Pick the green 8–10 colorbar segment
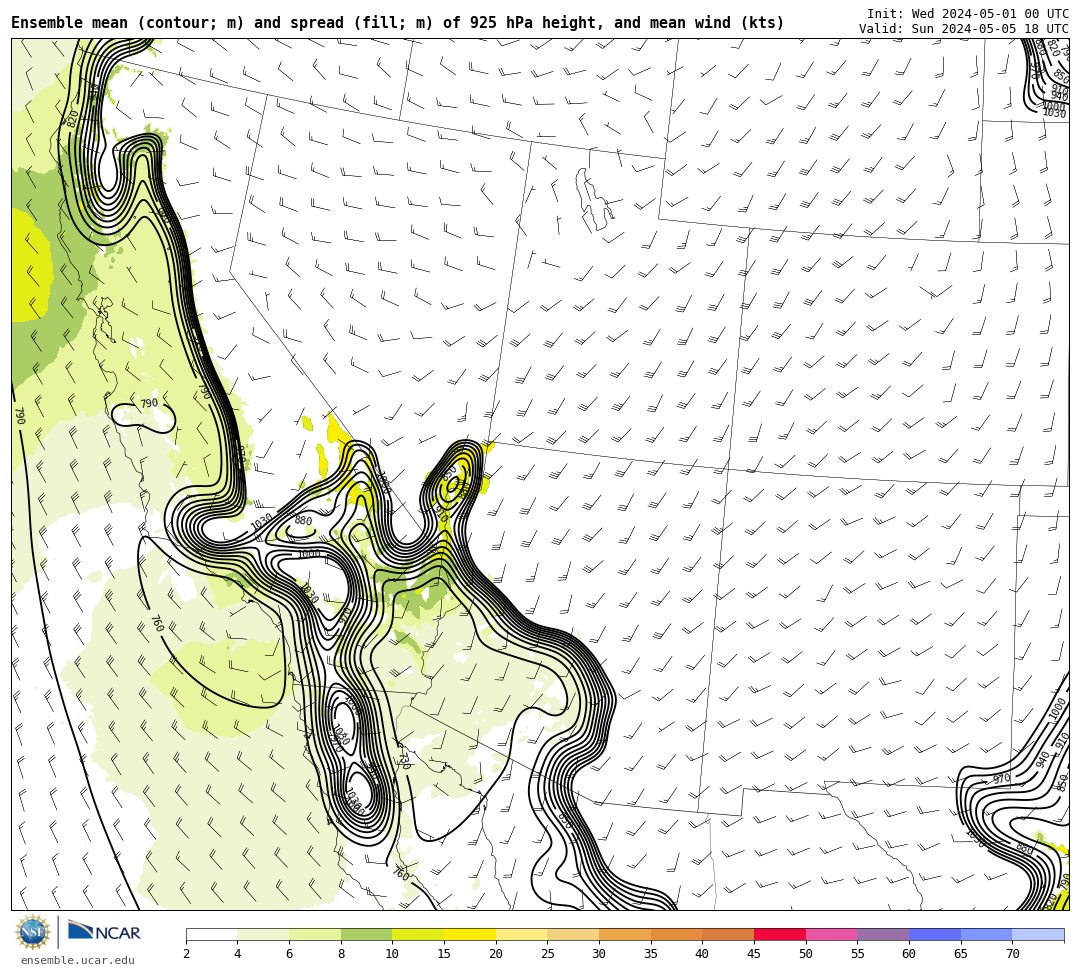 point(366,934)
